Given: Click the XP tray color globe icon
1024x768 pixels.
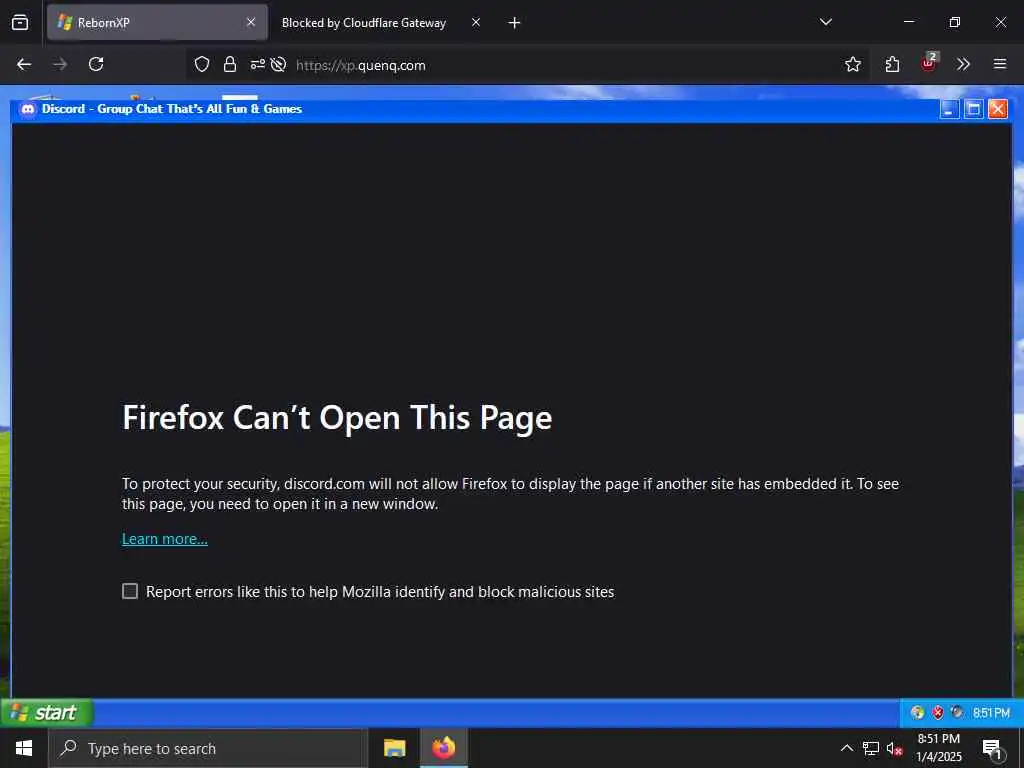Looking at the screenshot, I should (x=917, y=712).
